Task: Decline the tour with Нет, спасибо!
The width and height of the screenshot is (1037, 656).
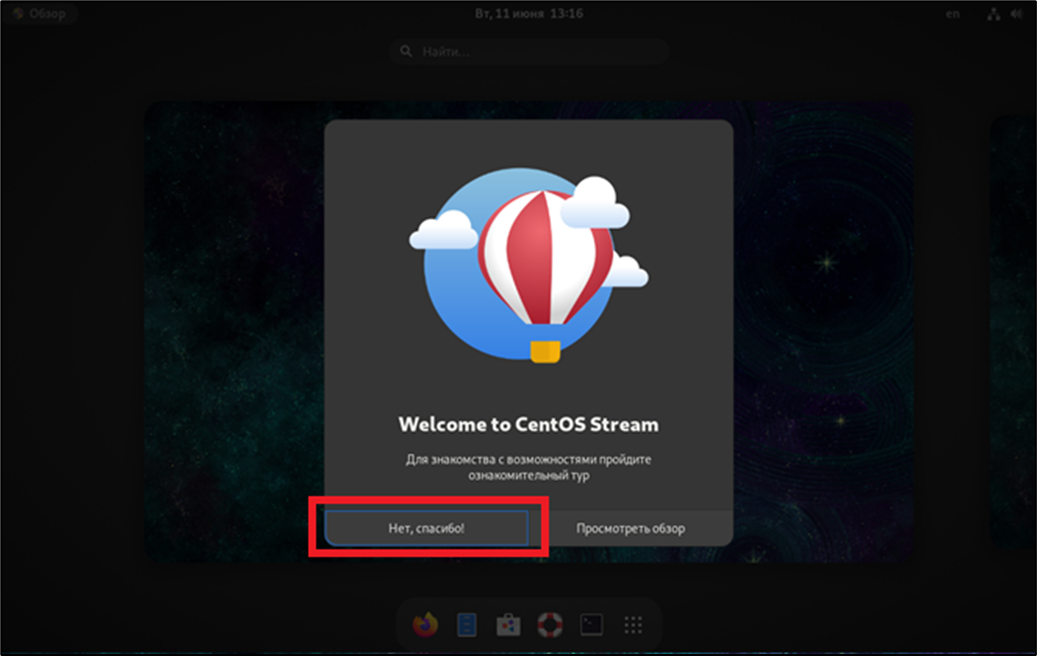Action: [x=426, y=528]
